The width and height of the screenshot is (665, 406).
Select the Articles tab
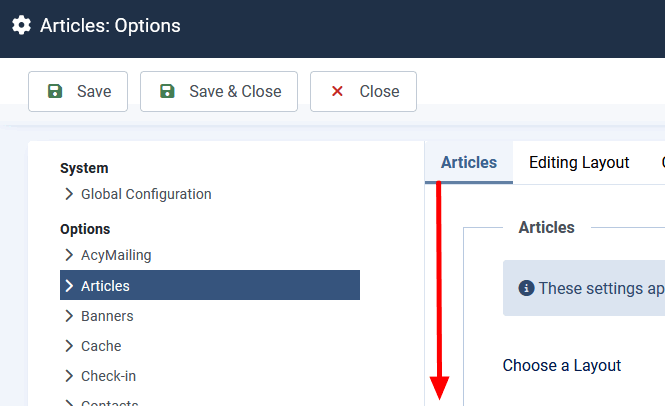point(469,162)
